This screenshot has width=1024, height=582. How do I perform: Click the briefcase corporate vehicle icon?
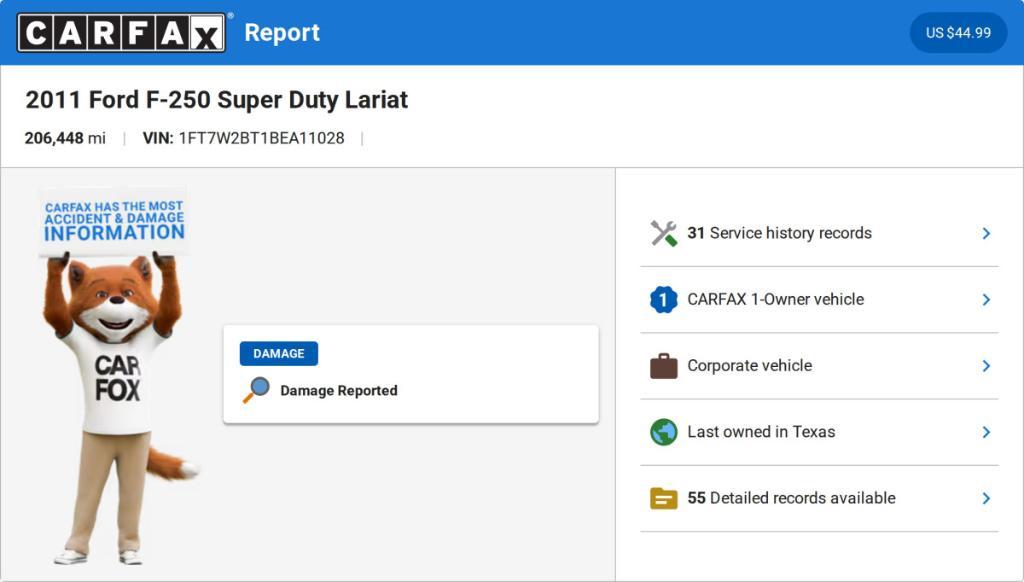pyautogui.click(x=664, y=366)
